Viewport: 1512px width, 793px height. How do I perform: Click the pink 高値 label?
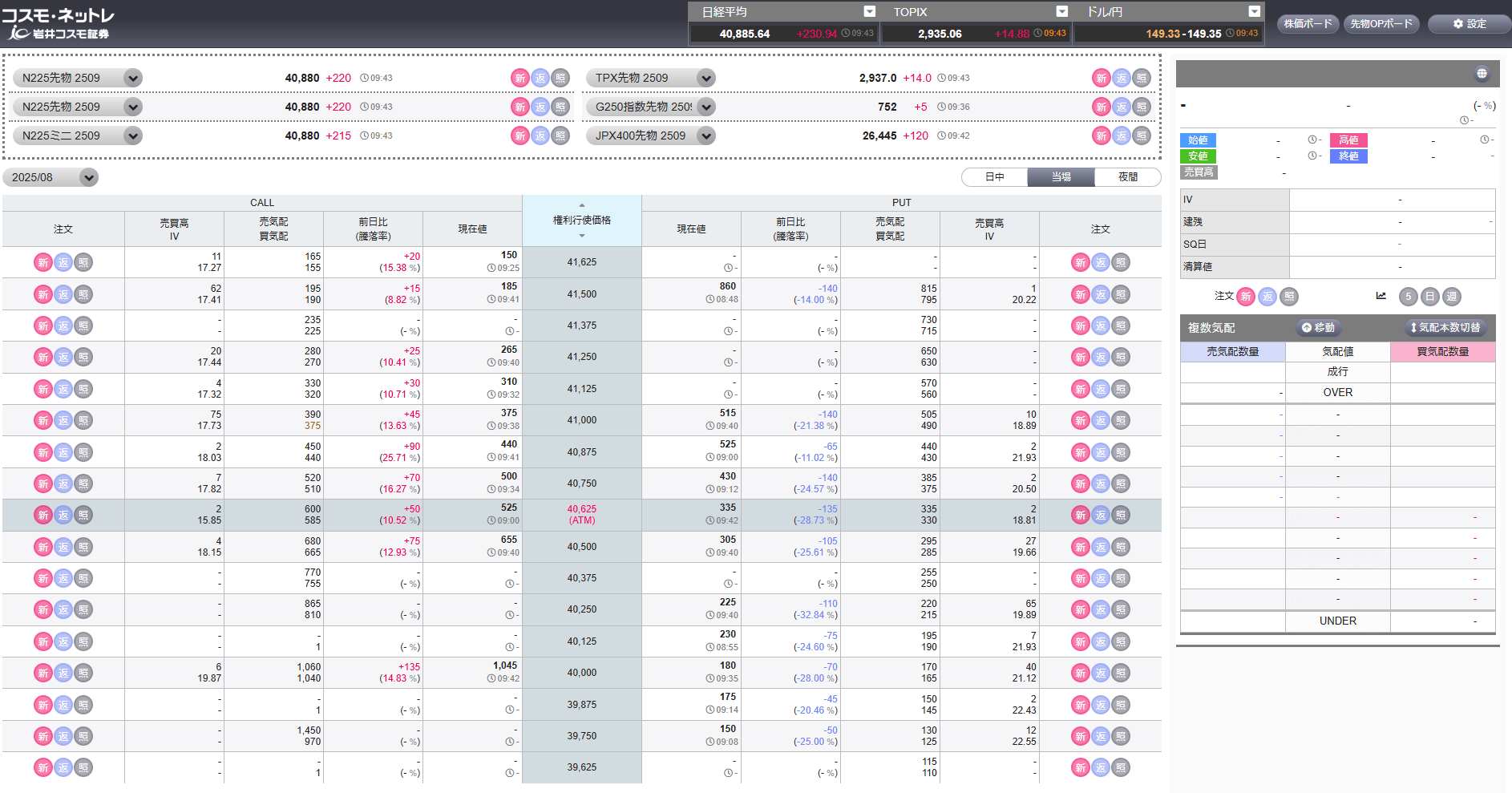click(x=1348, y=140)
